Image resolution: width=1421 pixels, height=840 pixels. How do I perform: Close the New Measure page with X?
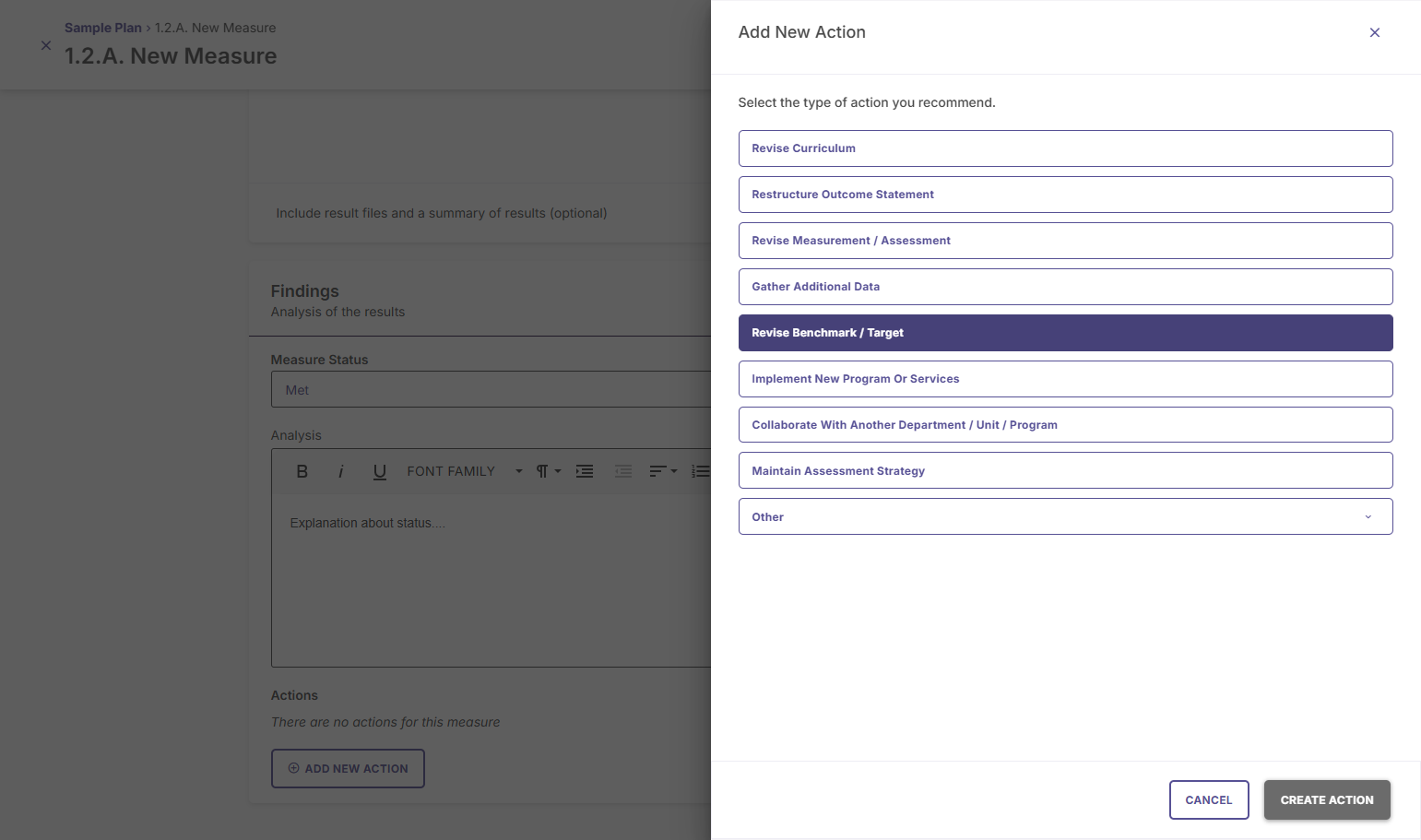tap(46, 45)
